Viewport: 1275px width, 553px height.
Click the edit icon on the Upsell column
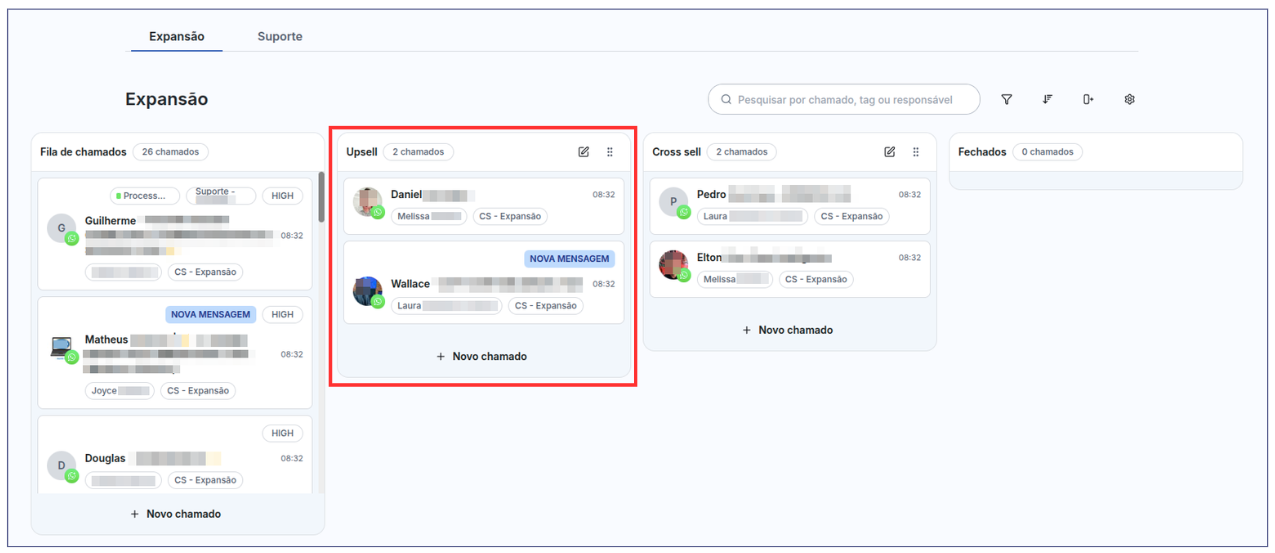click(583, 152)
